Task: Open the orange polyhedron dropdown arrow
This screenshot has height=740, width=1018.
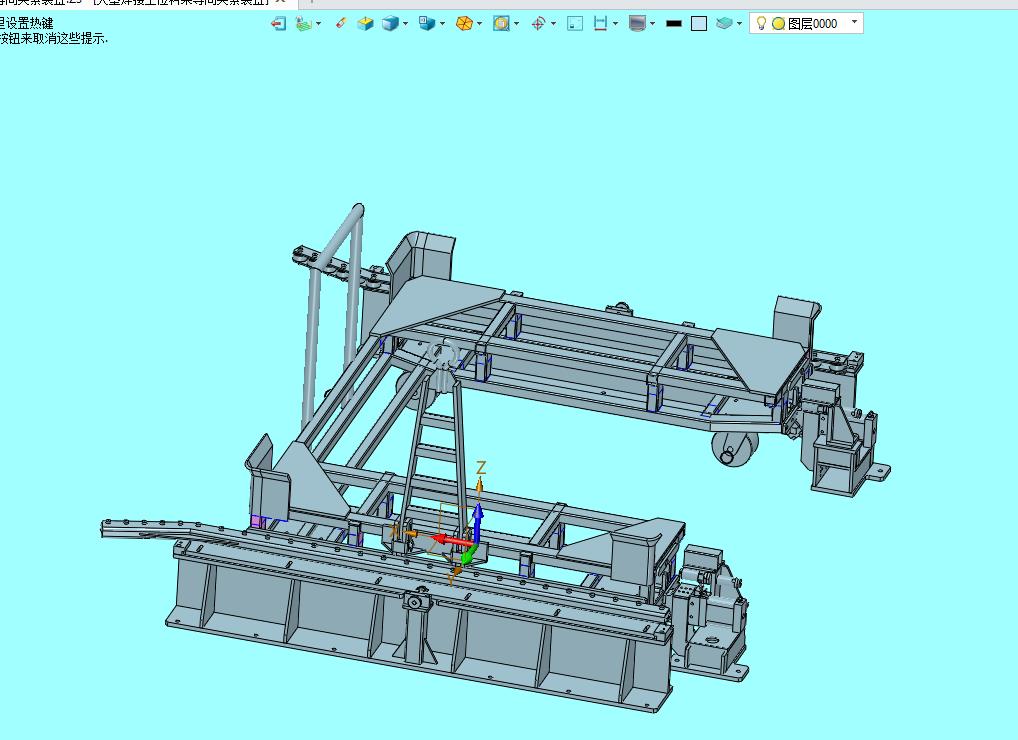Action: [x=479, y=24]
